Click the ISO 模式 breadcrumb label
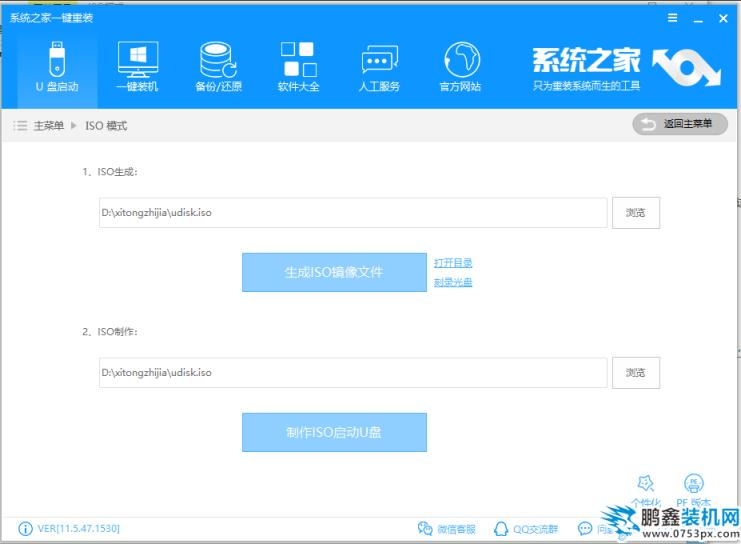The image size is (741, 544). click(106, 126)
